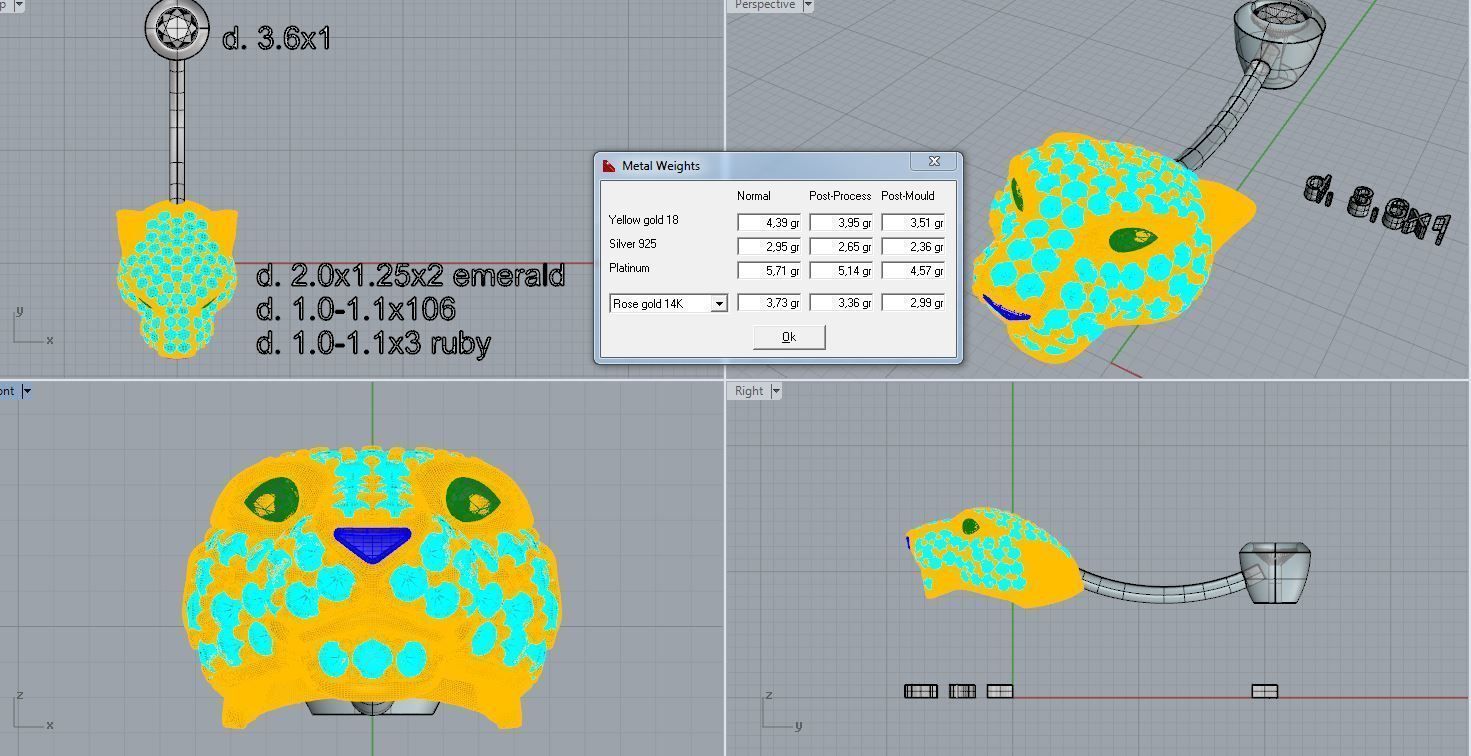Open the Perspective viewport menu arrow
Screen dimensions: 1471x756
pos(807,5)
